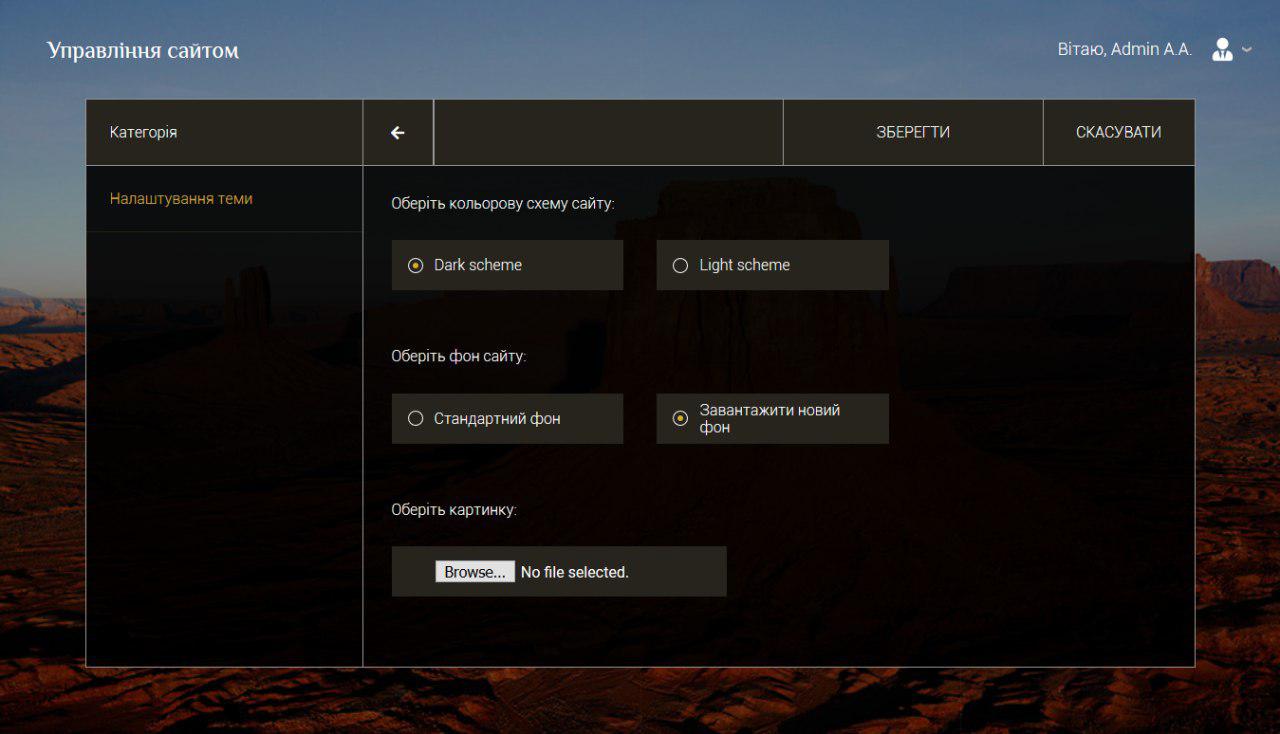Select the Категорія sidebar header
1280x734 pixels.
143,132
